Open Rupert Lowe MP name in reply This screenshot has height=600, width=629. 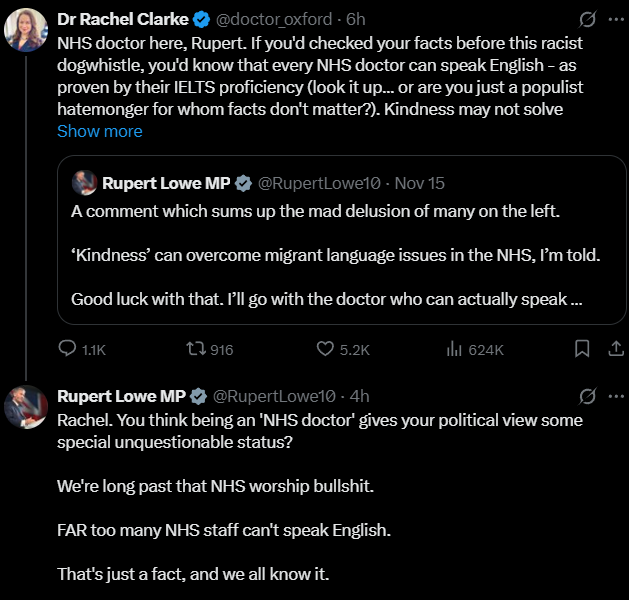tap(122, 396)
